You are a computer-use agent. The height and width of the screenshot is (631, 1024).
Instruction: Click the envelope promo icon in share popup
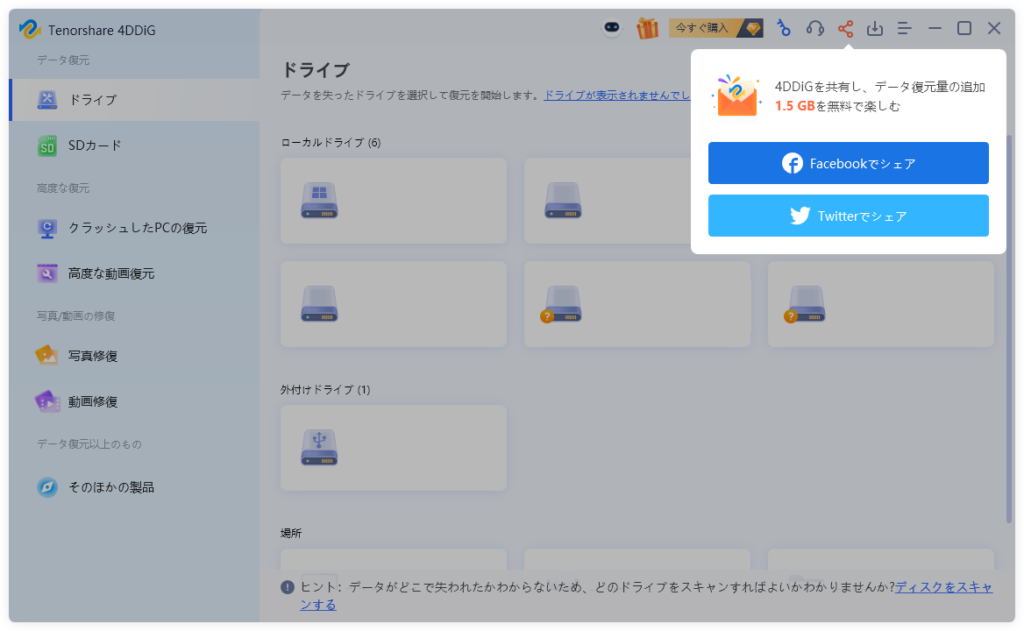[x=737, y=96]
